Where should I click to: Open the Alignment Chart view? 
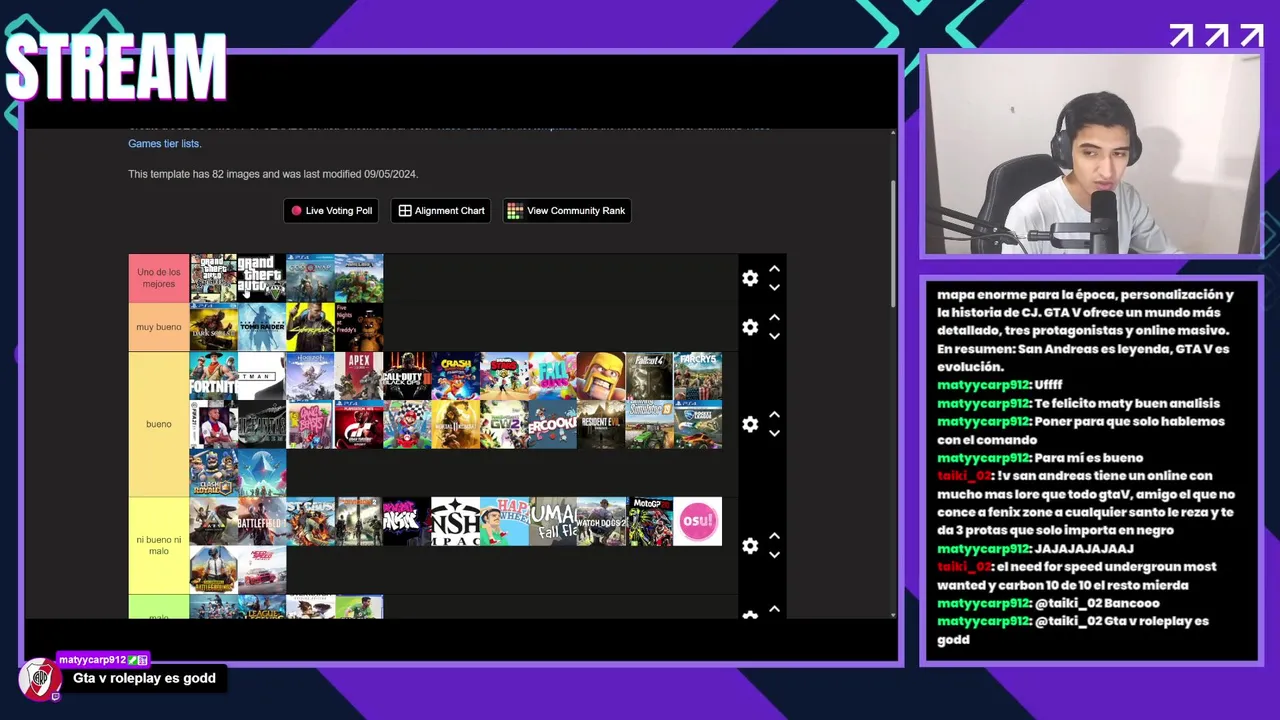tap(441, 211)
